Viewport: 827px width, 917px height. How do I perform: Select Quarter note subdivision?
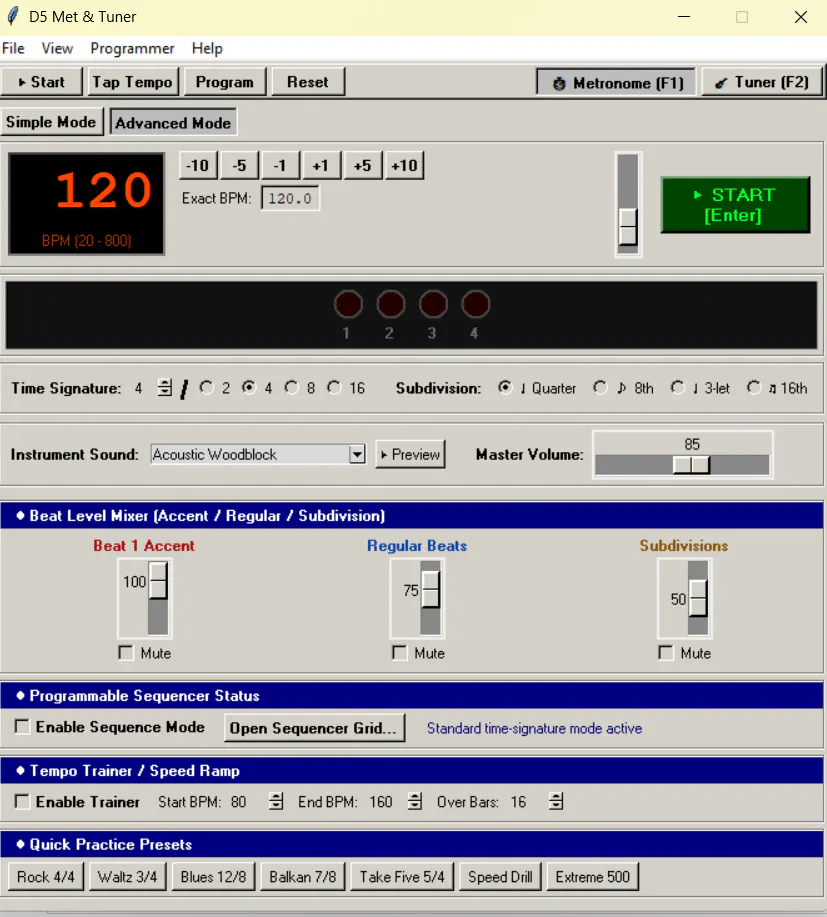(x=505, y=388)
